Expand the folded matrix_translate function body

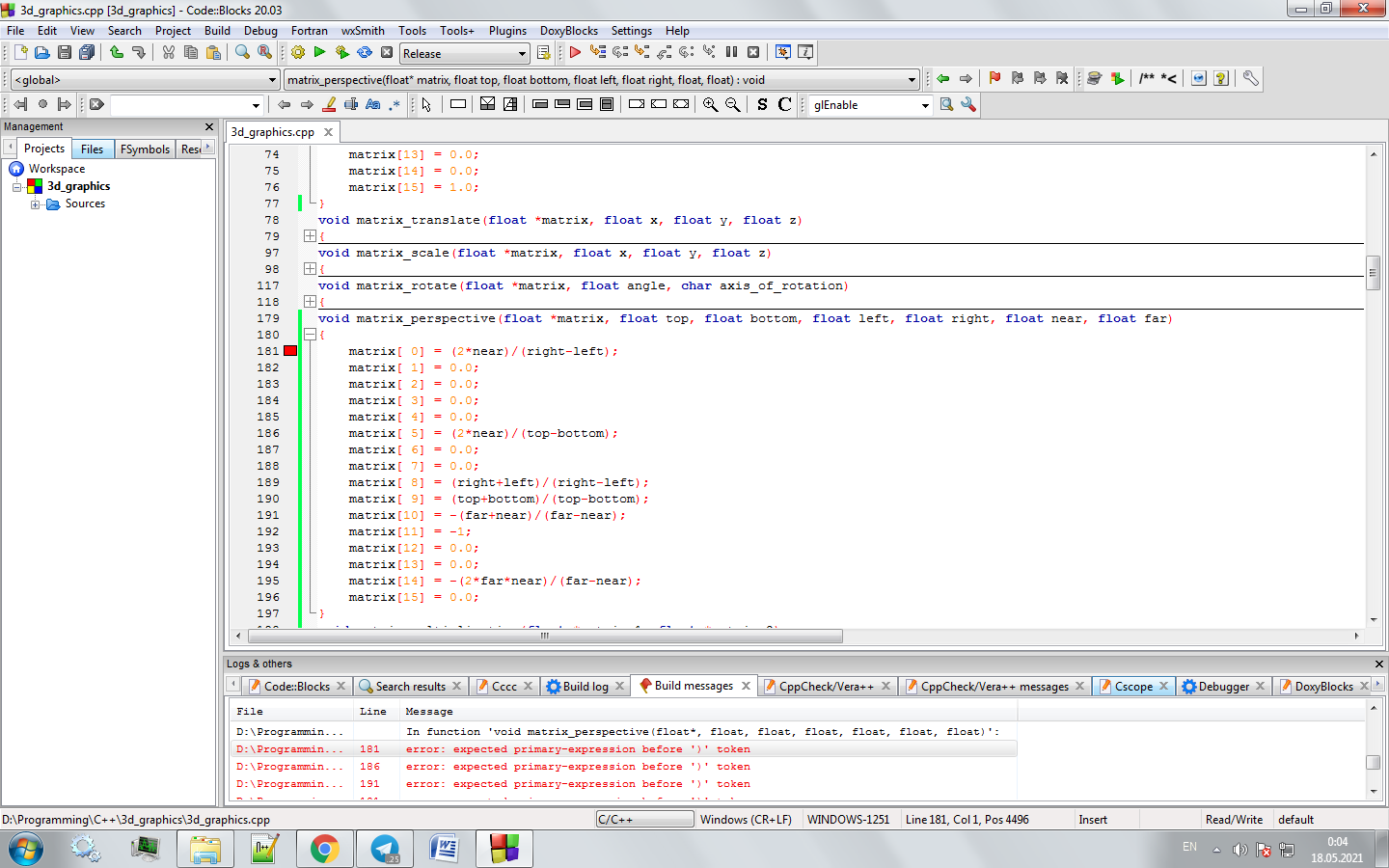[x=310, y=236]
